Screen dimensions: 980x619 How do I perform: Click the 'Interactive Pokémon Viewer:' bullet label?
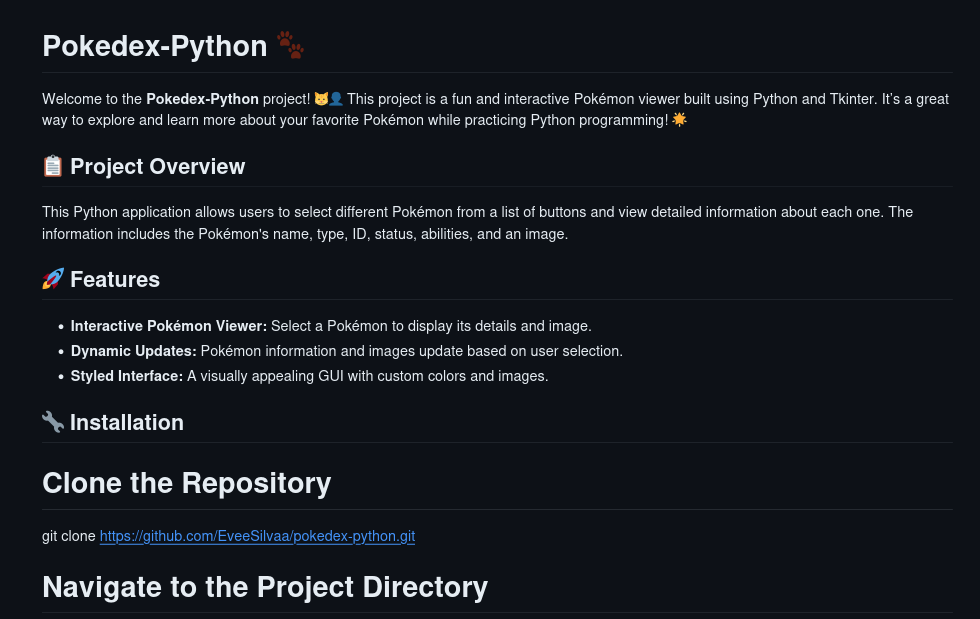pyautogui.click(x=169, y=326)
